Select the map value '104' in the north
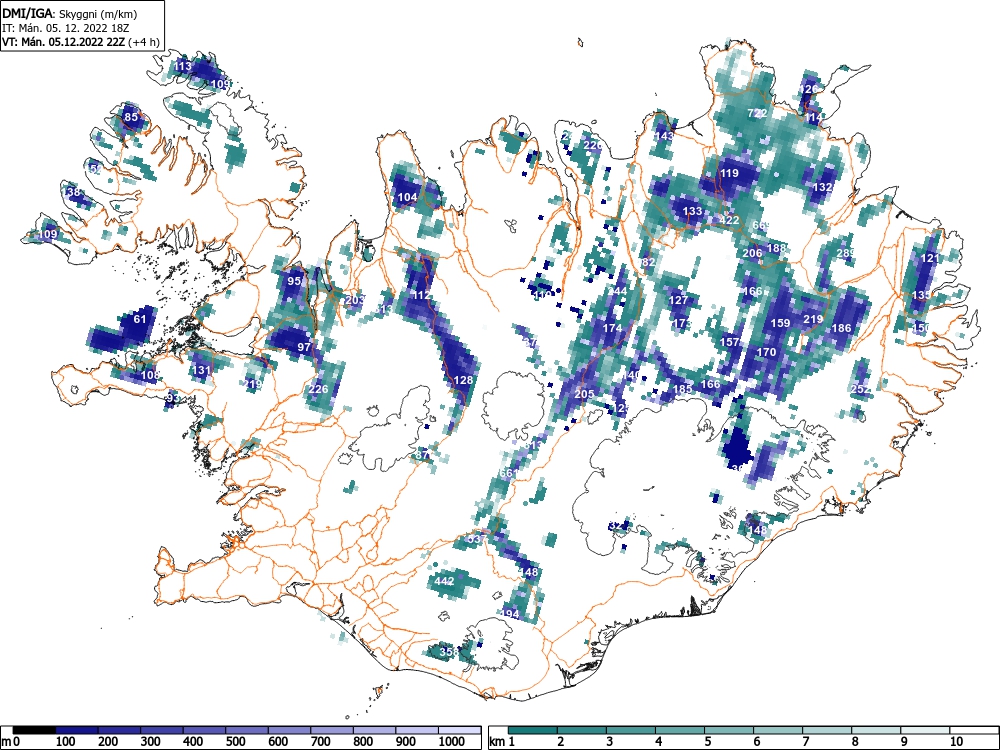 pos(407,197)
